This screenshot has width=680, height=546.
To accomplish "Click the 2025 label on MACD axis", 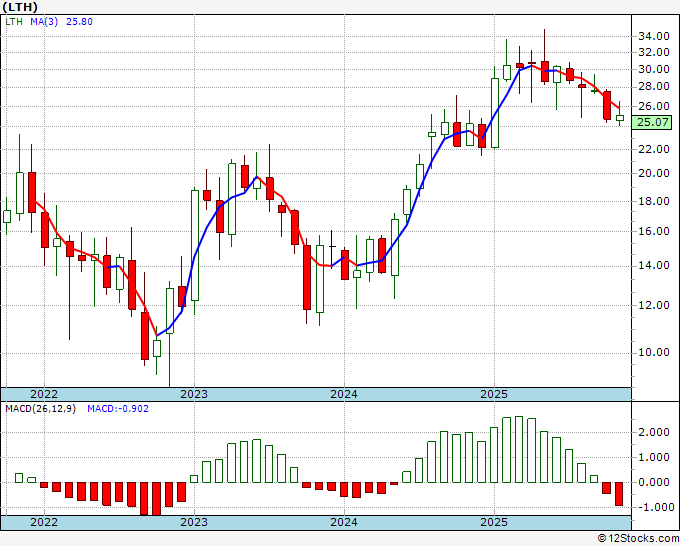I will coord(494,522).
